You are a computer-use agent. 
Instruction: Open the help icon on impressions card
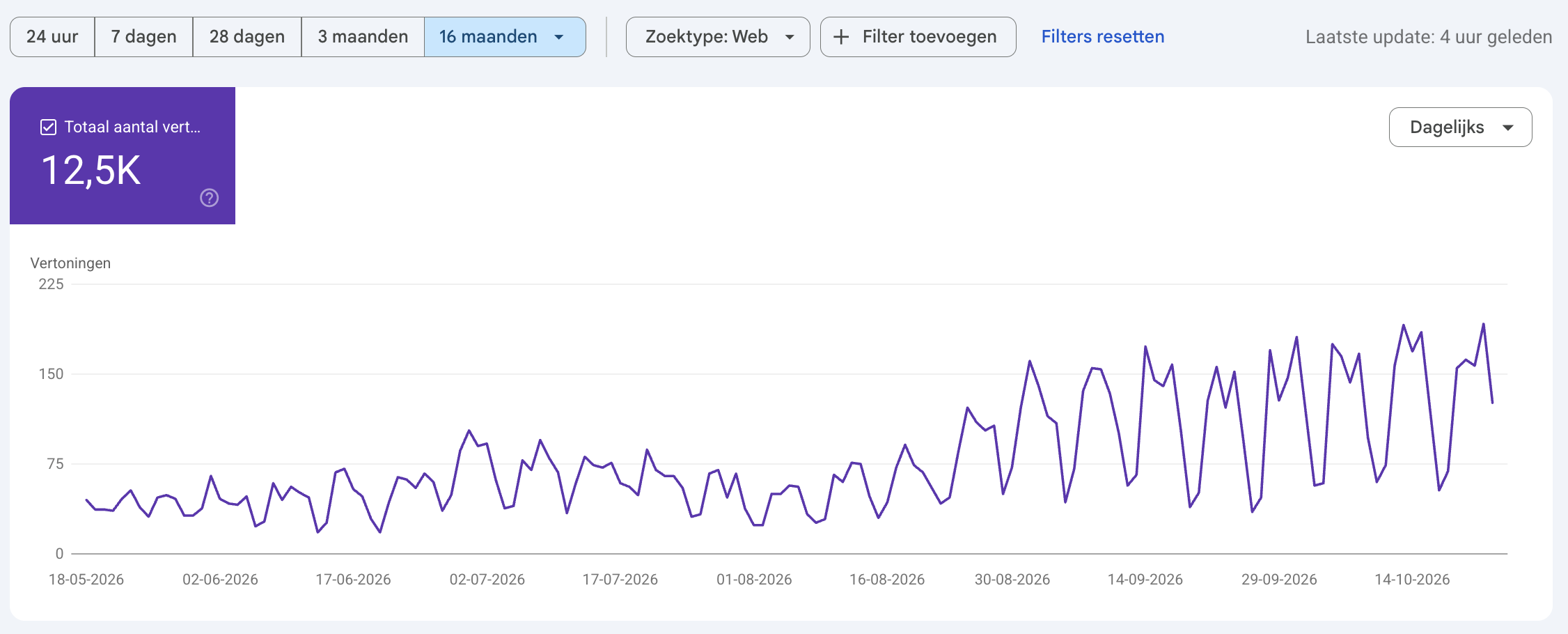[210, 198]
